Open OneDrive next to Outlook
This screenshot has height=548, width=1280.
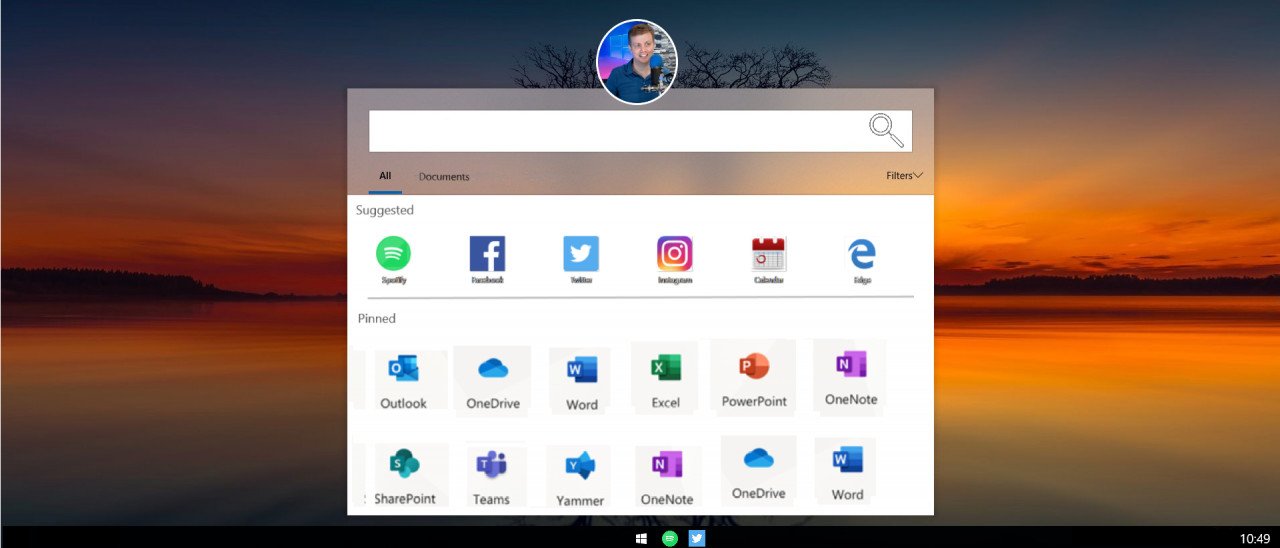(493, 380)
